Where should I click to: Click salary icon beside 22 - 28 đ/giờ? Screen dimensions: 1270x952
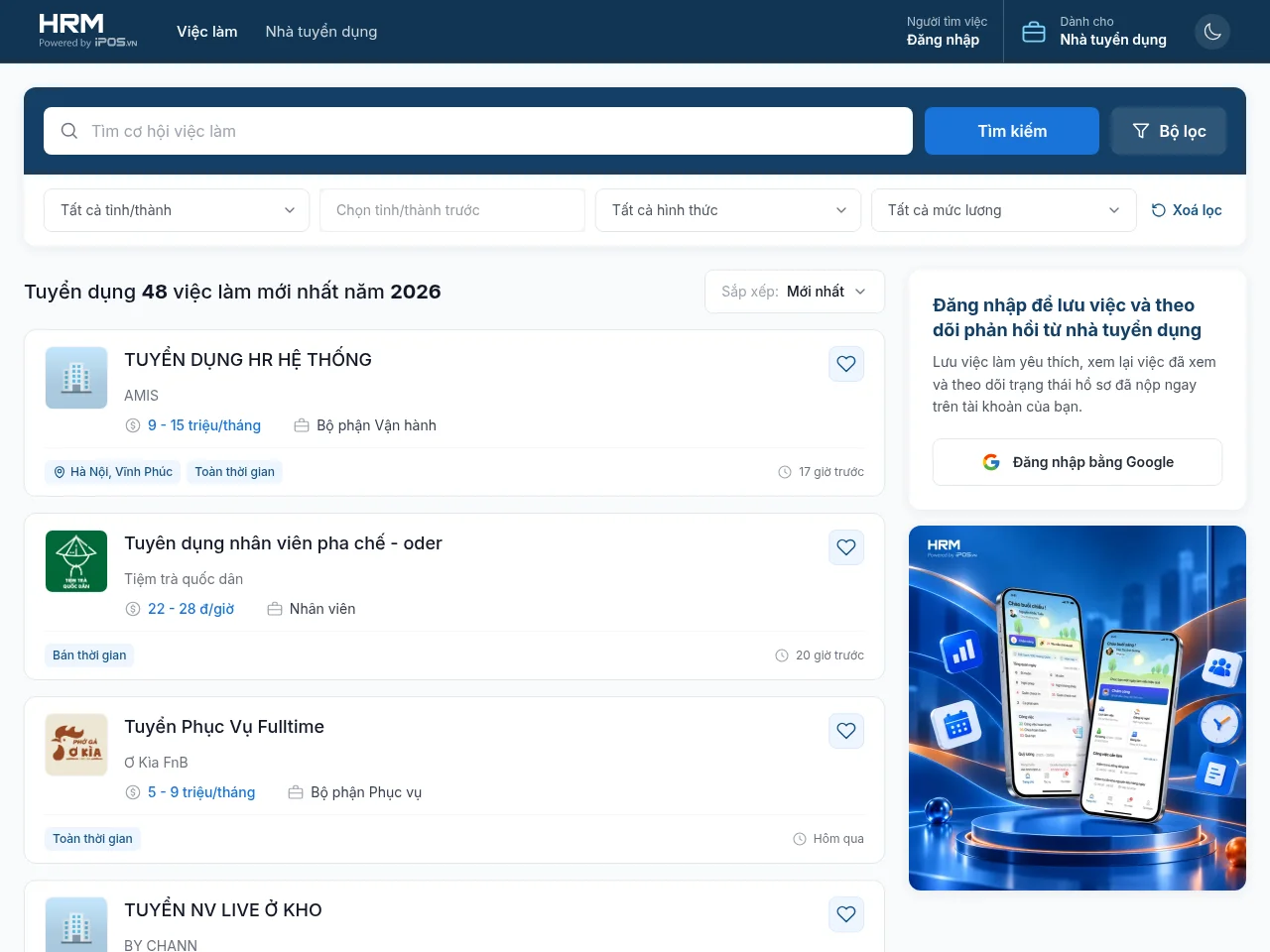[133, 609]
